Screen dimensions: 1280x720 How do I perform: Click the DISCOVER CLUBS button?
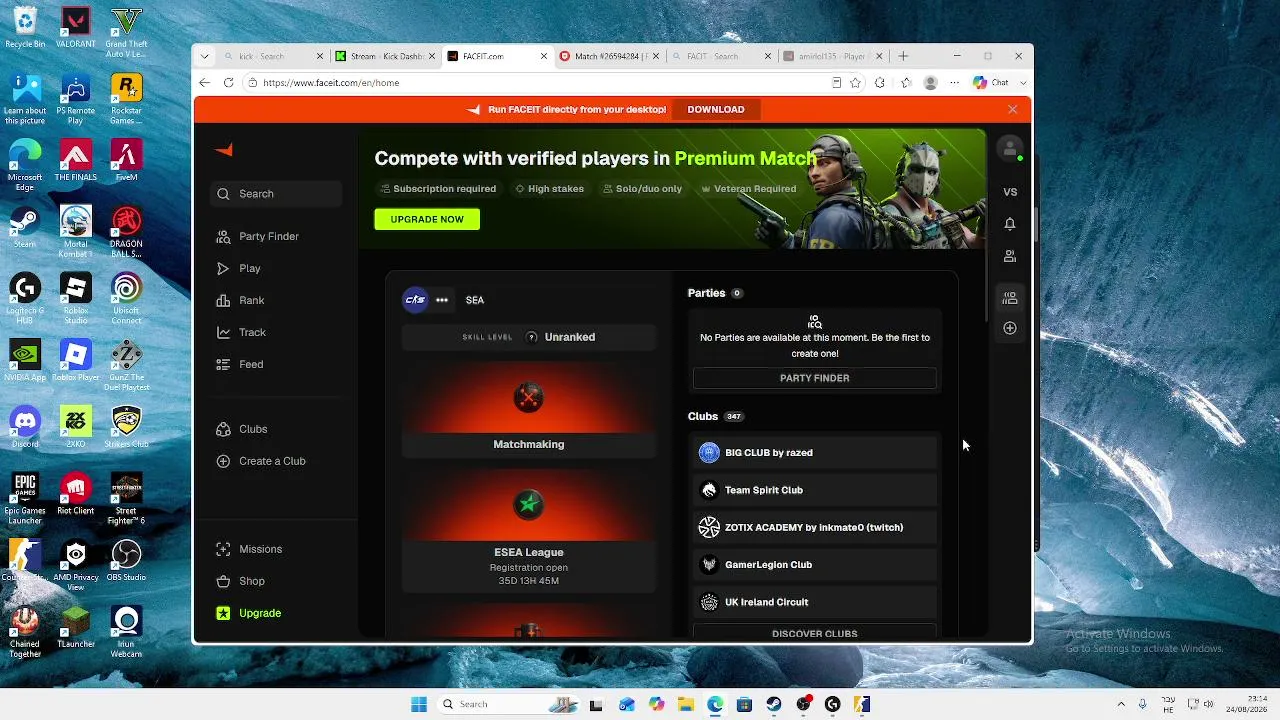point(815,633)
